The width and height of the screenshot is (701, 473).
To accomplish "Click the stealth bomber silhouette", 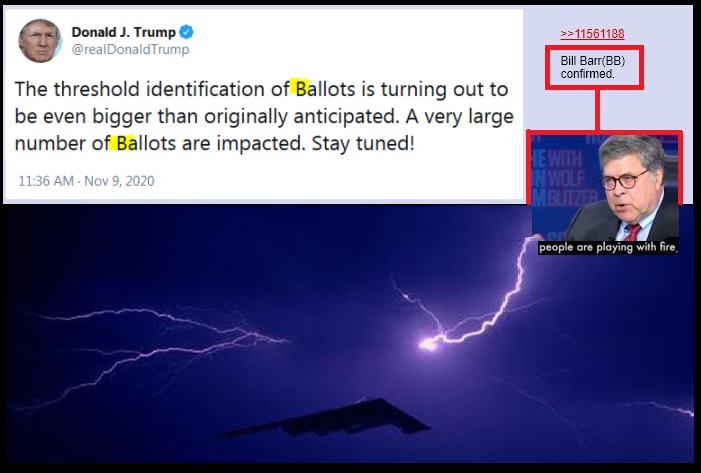I will (326, 418).
